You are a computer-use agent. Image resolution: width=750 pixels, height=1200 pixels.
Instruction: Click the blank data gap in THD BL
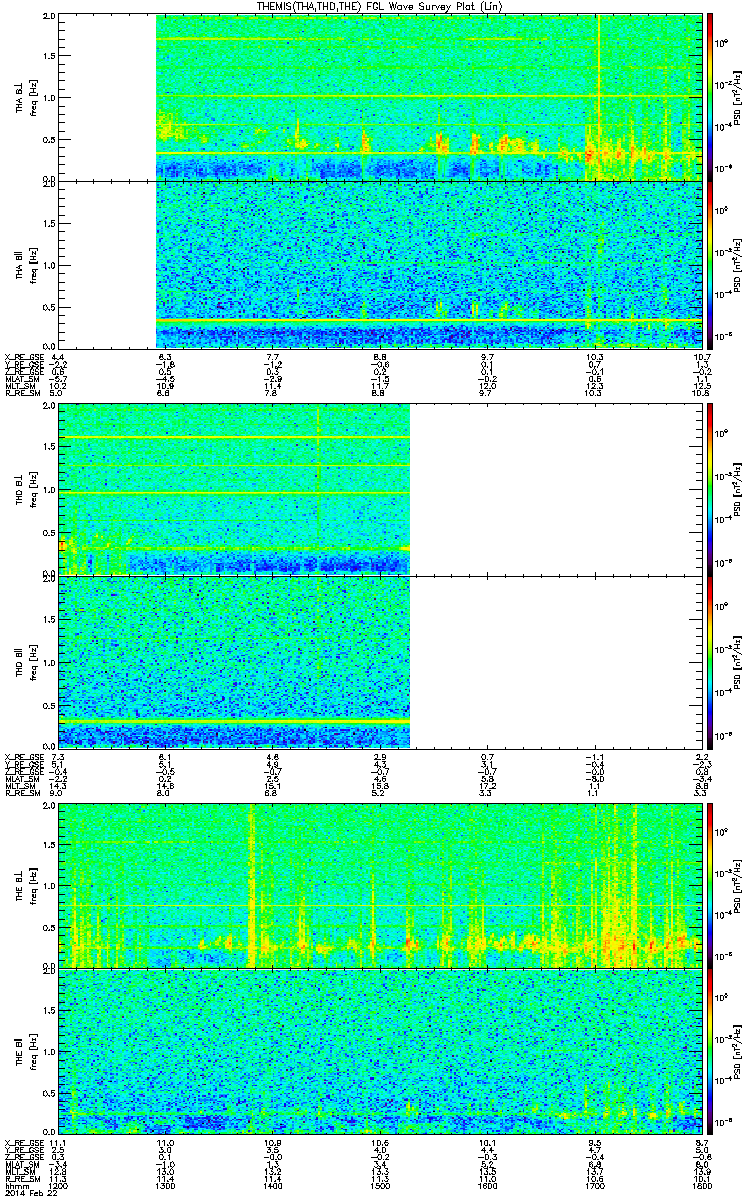pos(555,489)
